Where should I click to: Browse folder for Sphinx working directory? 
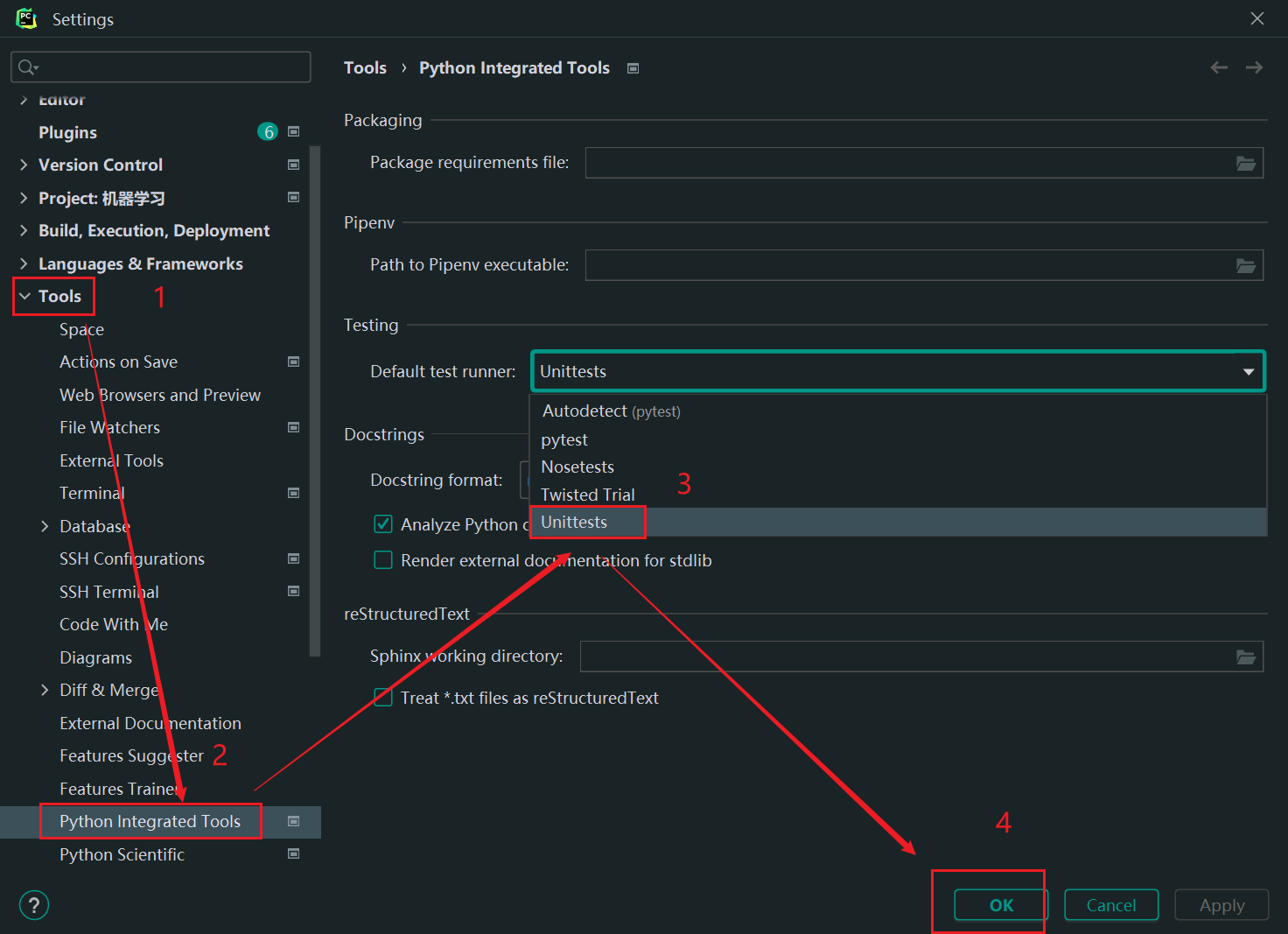click(x=1246, y=657)
